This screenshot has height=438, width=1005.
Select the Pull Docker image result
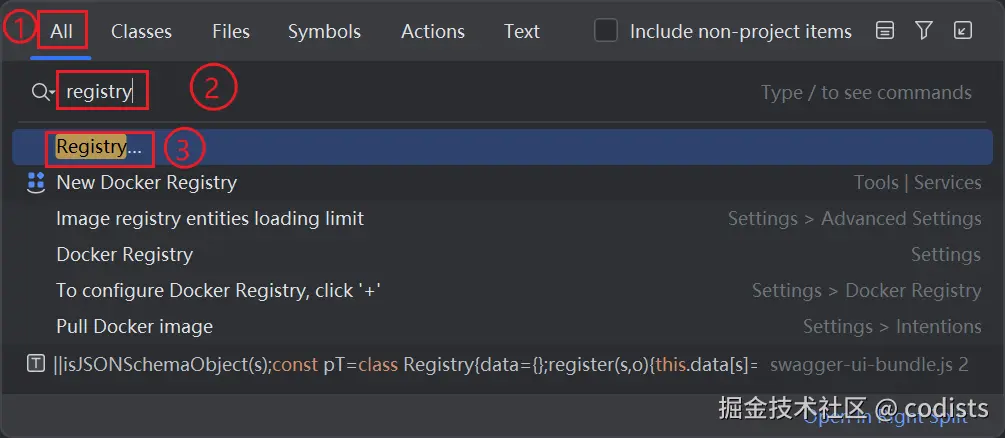(x=134, y=326)
